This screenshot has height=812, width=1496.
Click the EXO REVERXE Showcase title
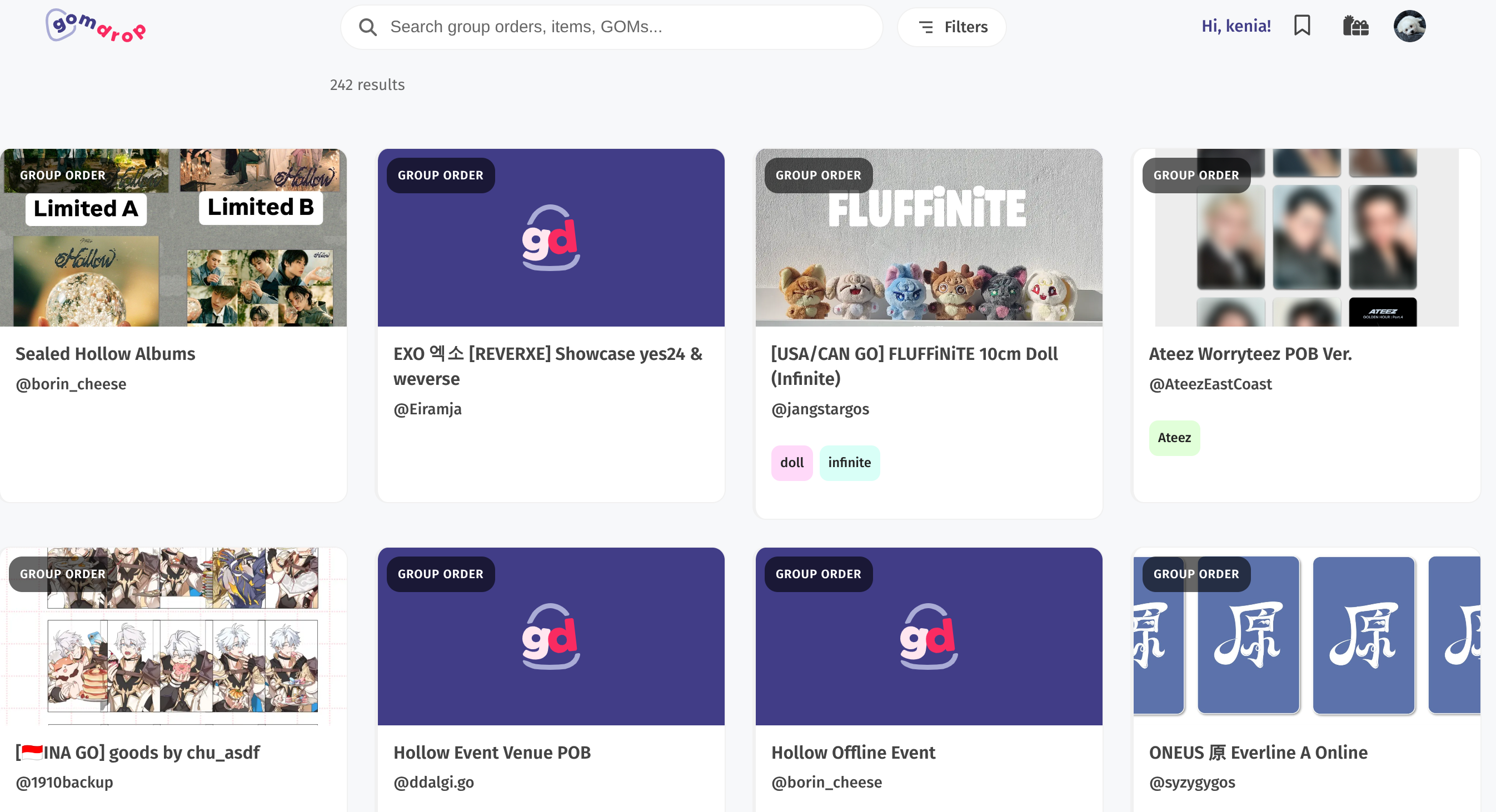coord(547,365)
